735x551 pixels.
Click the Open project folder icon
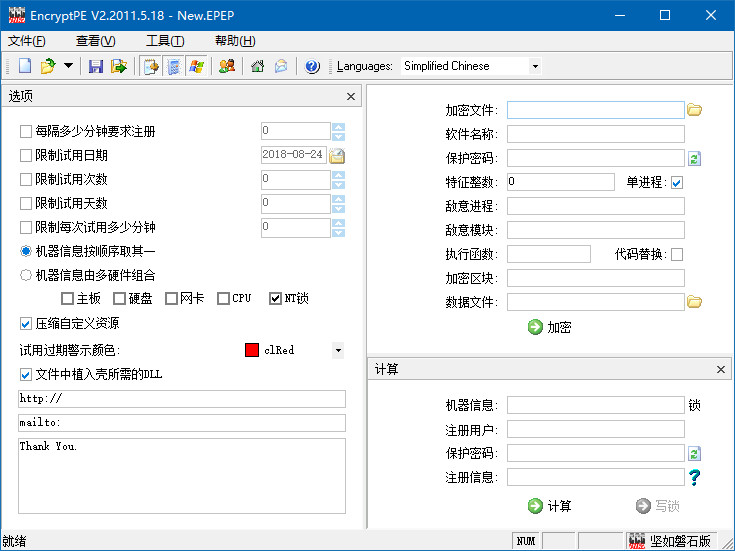coord(48,66)
